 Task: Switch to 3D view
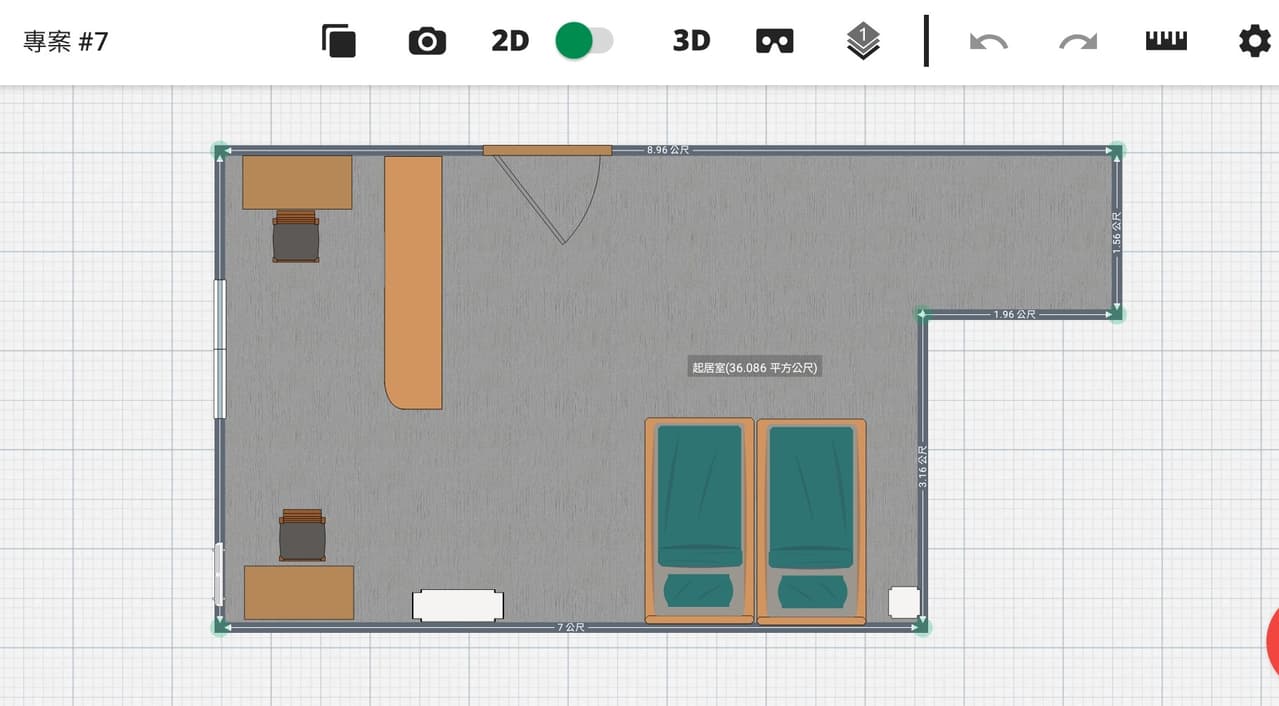691,41
